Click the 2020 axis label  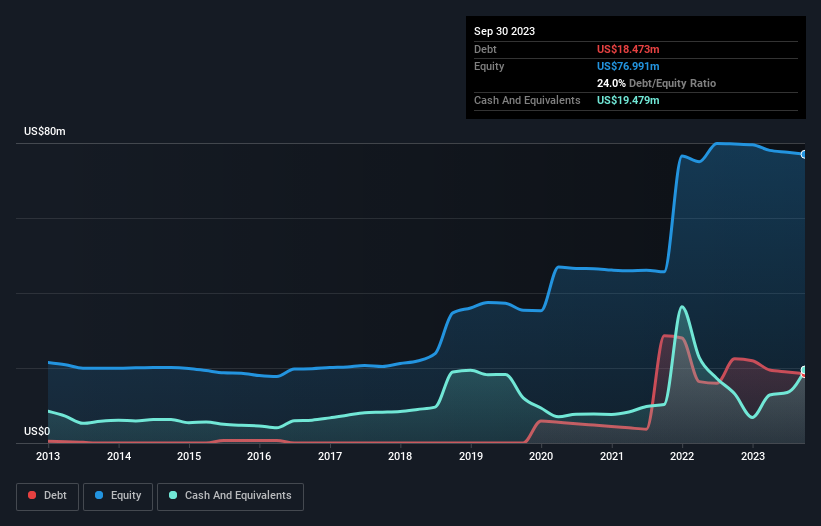click(541, 456)
